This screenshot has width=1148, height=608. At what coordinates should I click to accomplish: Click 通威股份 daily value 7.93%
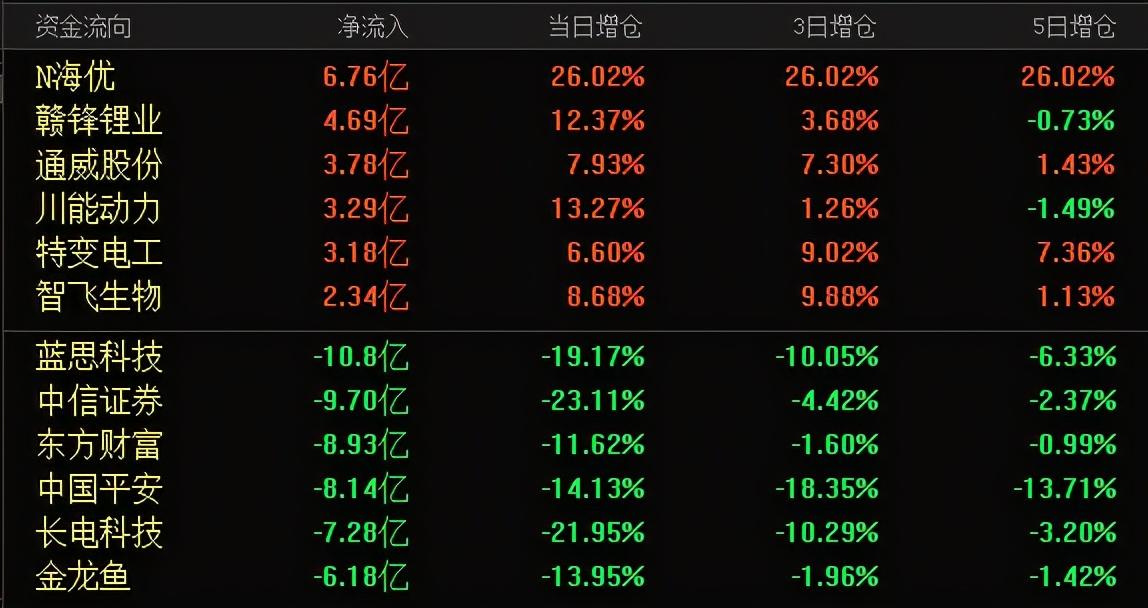pyautogui.click(x=605, y=164)
